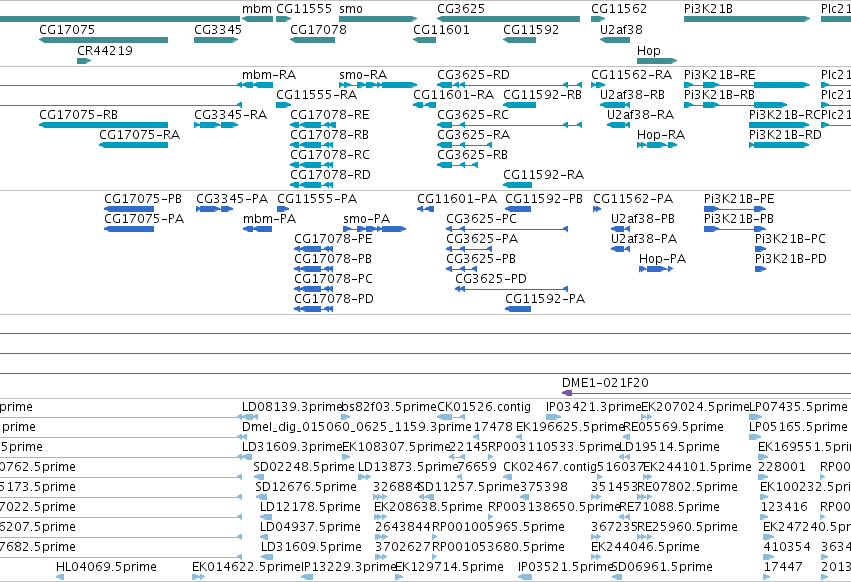Click protein Pi3K21B-PE label

tap(739, 199)
